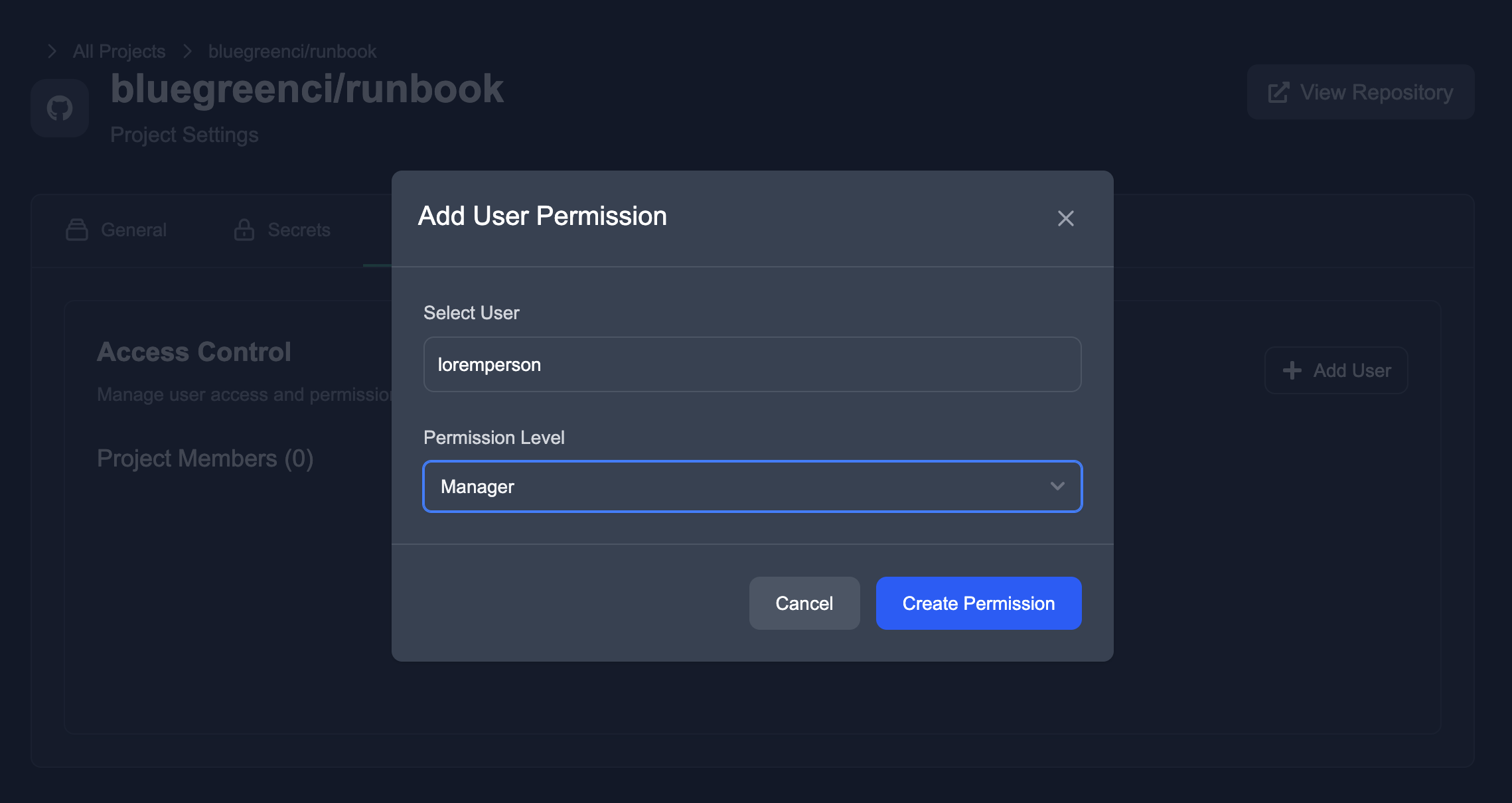This screenshot has height=803, width=1512.
Task: Click the breadcrumb chevron after All Projects
Action: pos(187,51)
